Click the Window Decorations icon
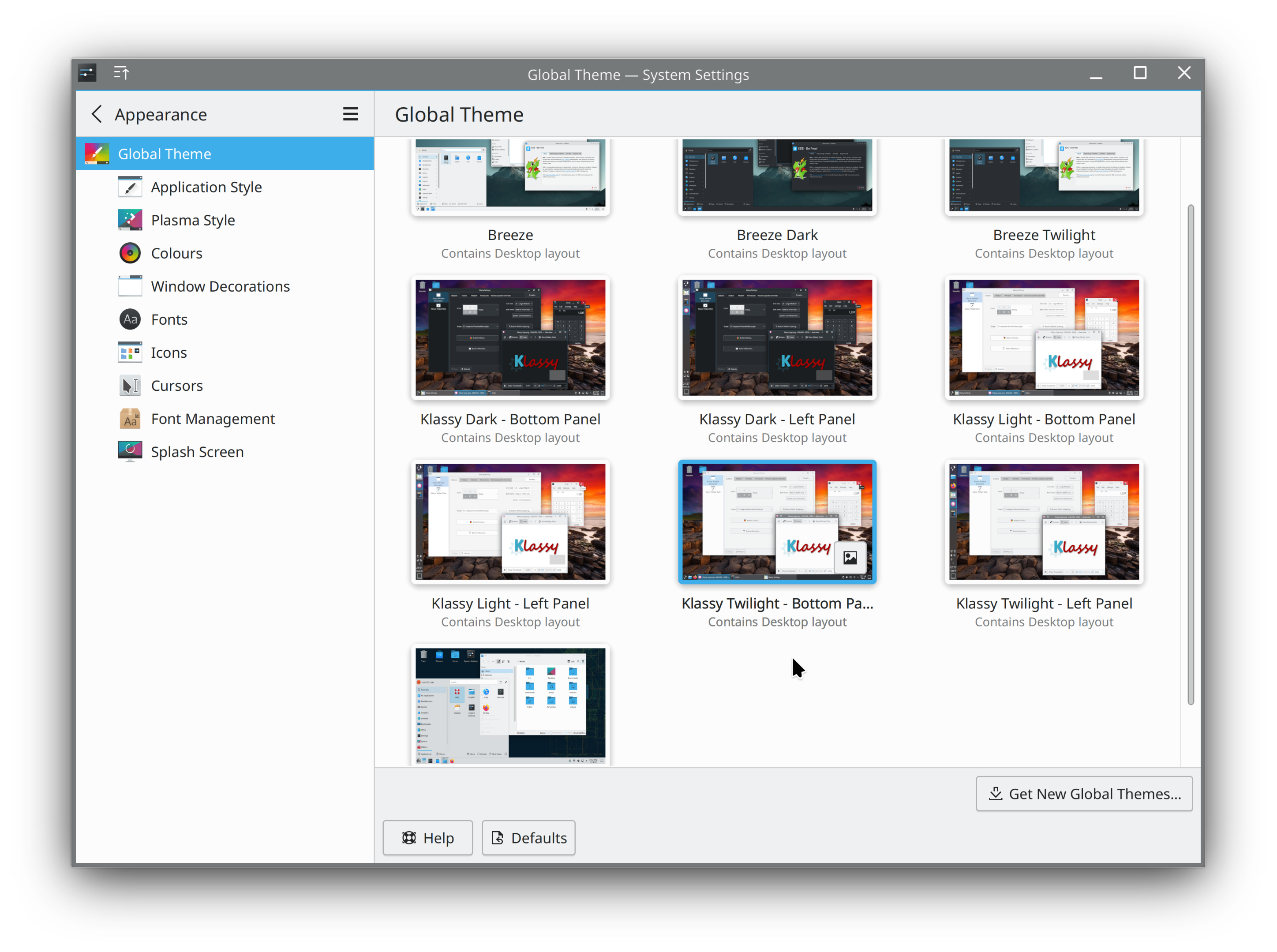This screenshot has height=952, width=1277. pyautogui.click(x=130, y=286)
